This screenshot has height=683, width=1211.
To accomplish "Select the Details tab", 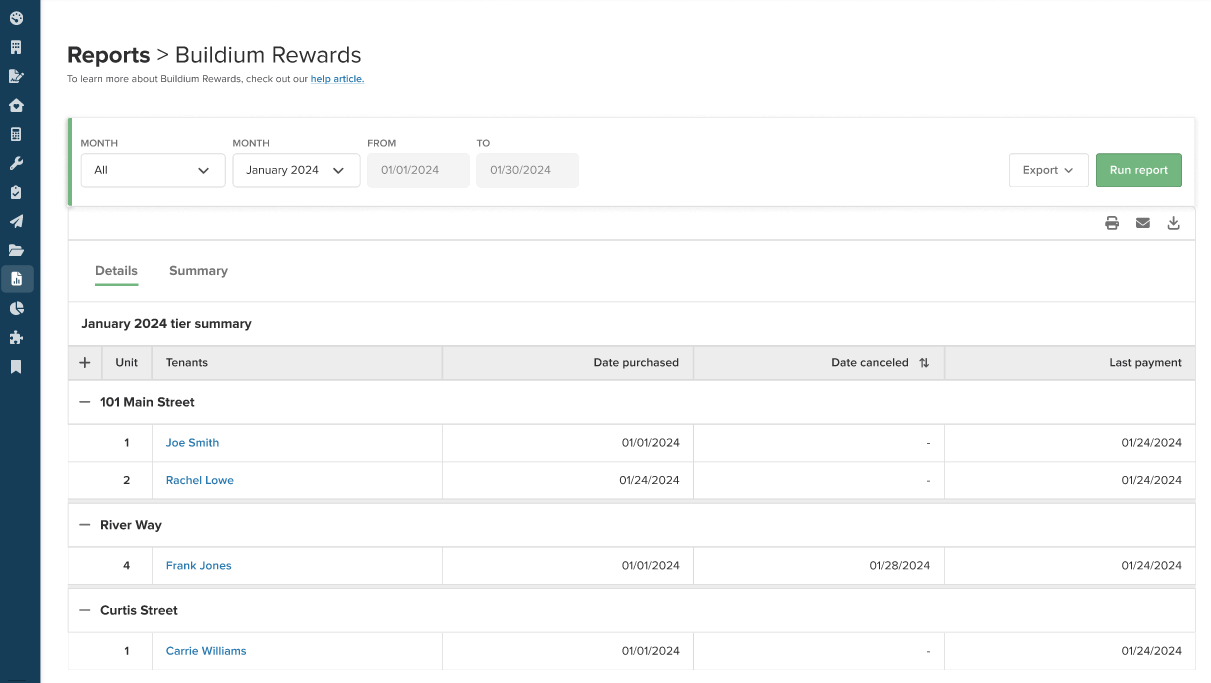I will (116, 271).
